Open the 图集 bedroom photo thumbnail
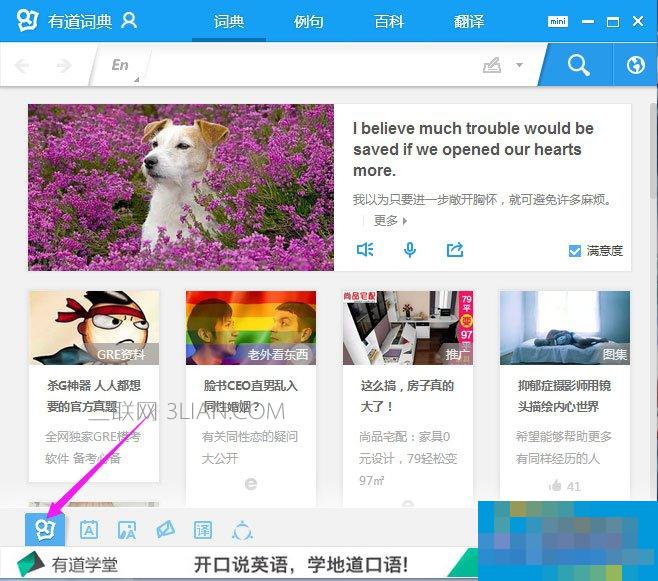 coord(565,328)
